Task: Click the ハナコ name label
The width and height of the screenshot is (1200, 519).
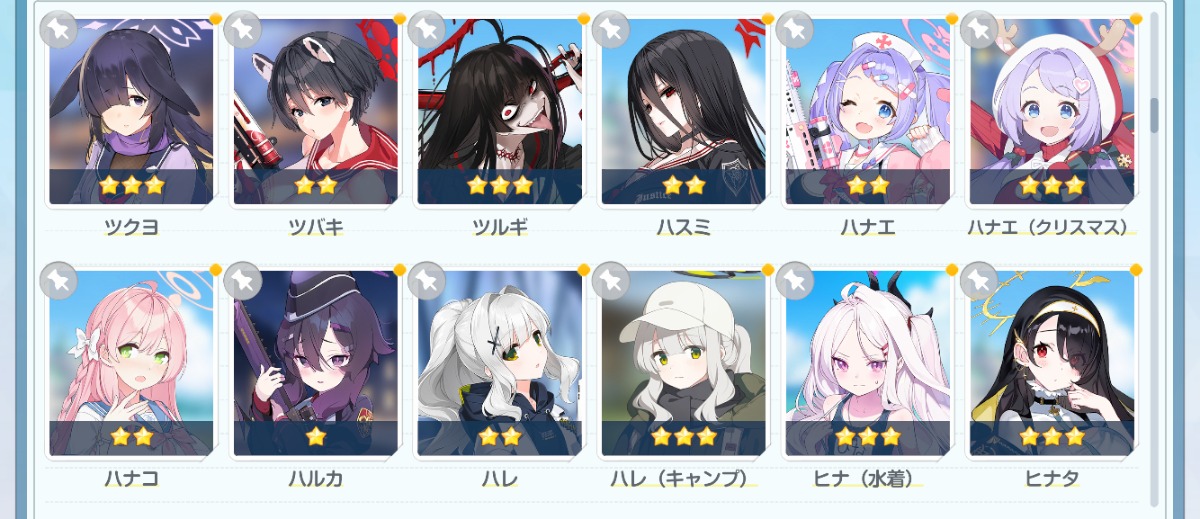Action: (x=132, y=479)
